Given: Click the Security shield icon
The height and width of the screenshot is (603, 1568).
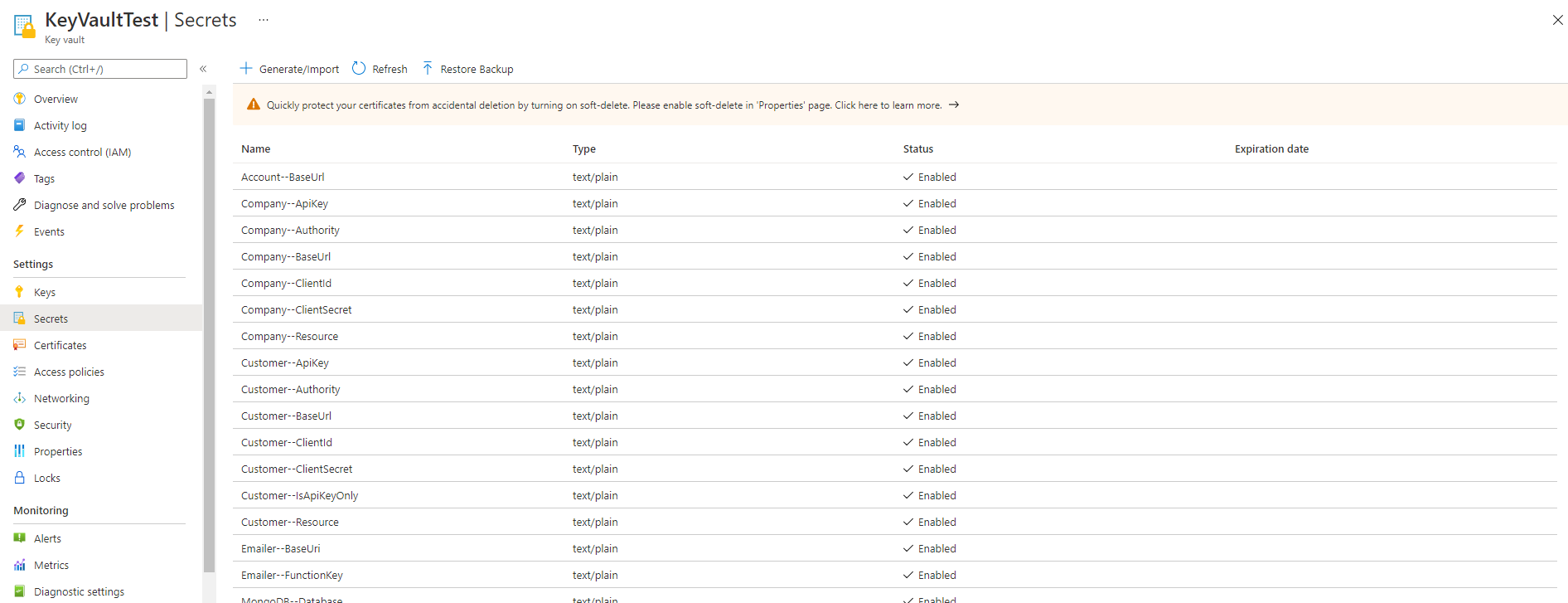Looking at the screenshot, I should click(x=20, y=425).
